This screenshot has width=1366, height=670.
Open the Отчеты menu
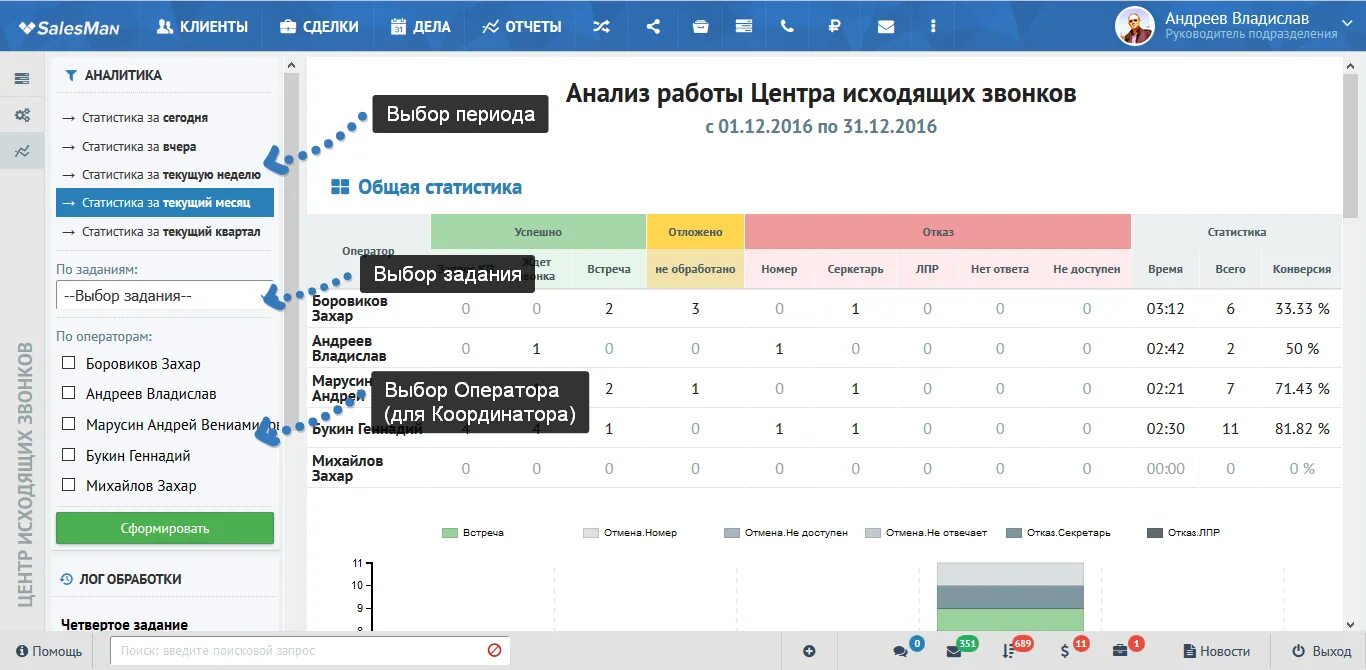pos(521,27)
